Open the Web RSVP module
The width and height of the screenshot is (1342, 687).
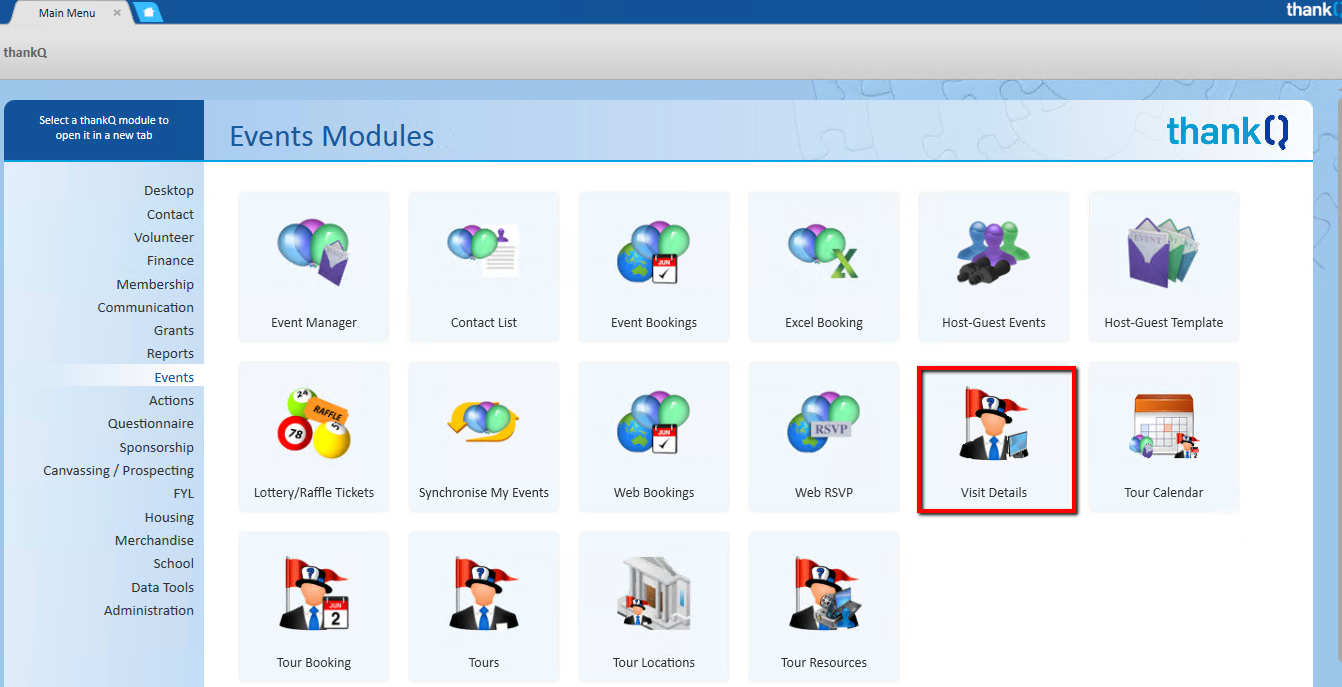[824, 426]
